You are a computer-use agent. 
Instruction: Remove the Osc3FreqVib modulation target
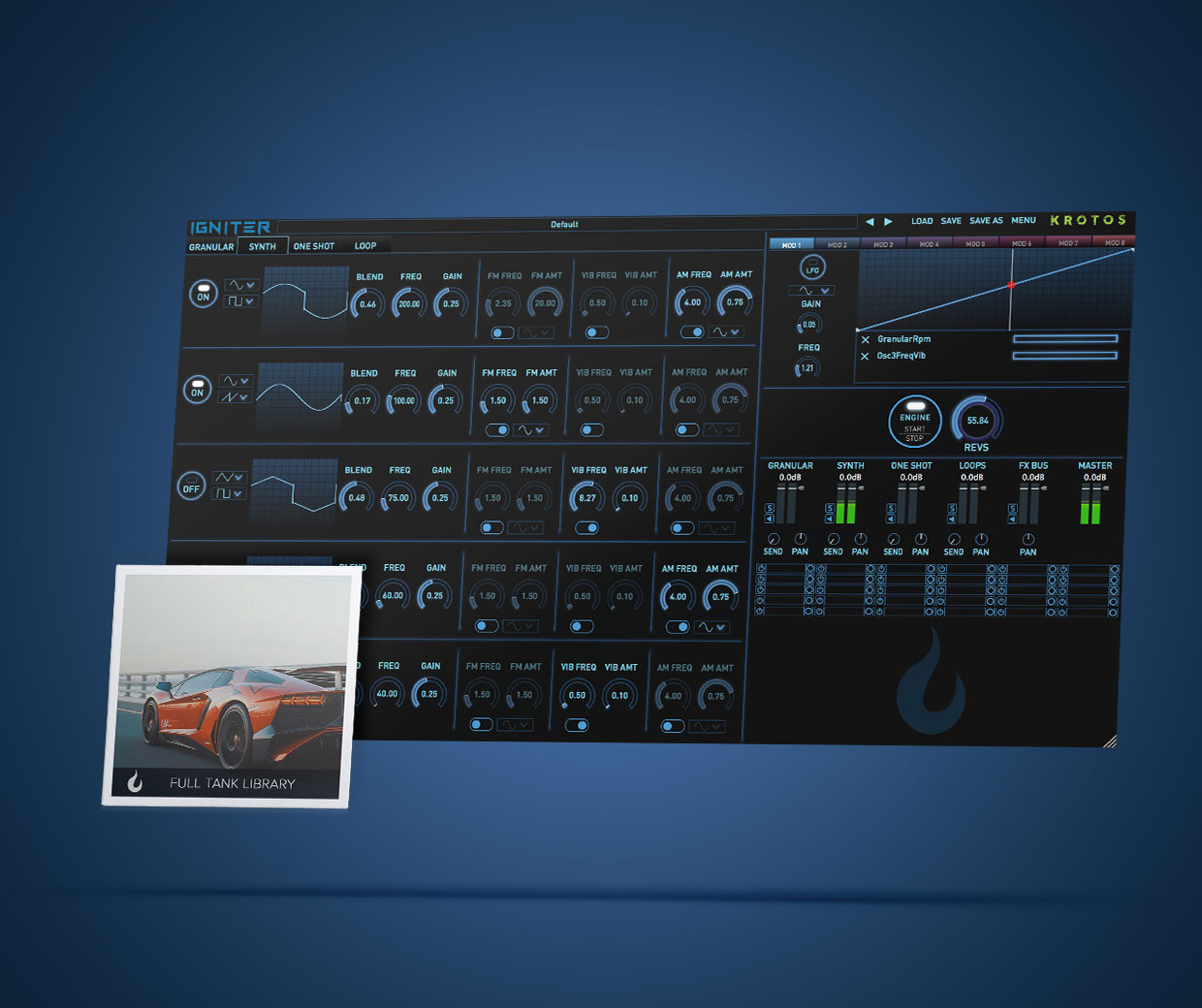pyautogui.click(x=865, y=356)
